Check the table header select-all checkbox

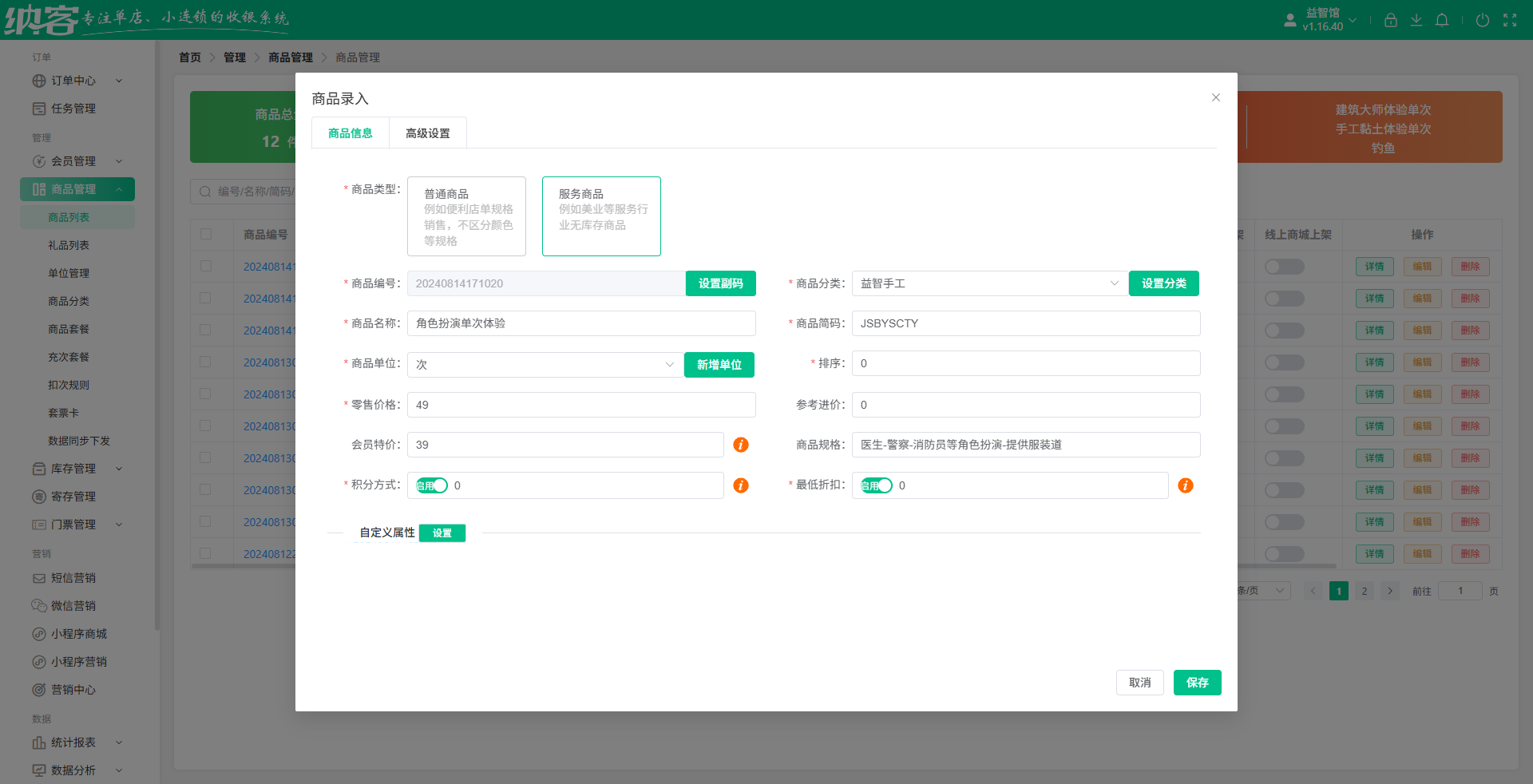coord(206,234)
